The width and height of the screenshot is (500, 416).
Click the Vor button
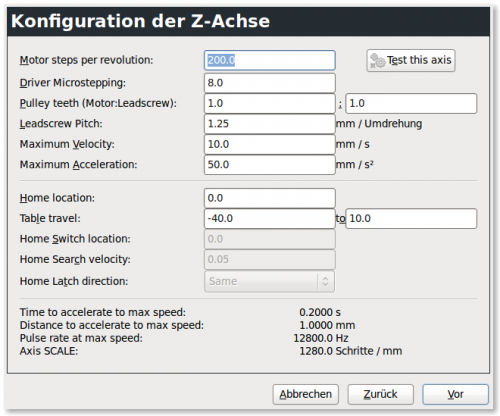tap(455, 394)
